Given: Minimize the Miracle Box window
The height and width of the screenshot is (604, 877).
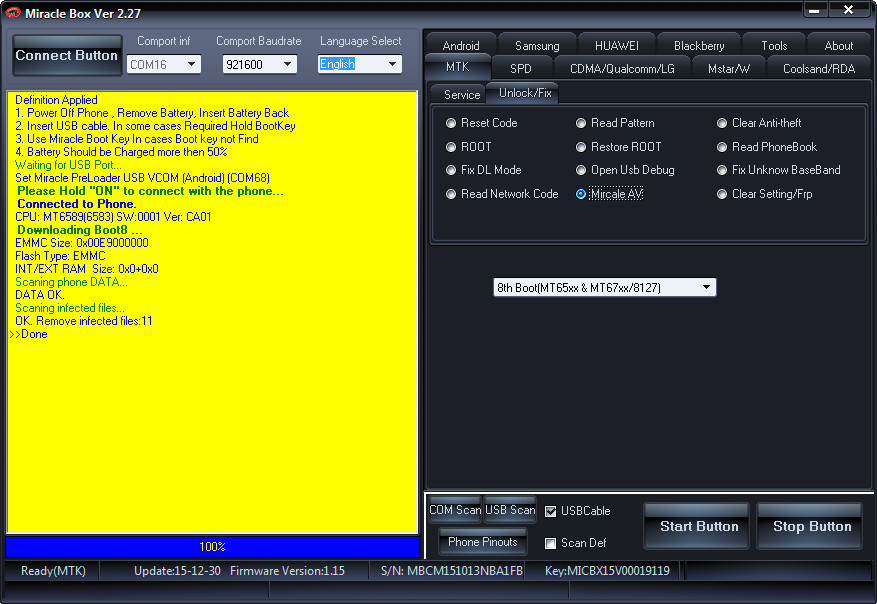Looking at the screenshot, I should click(815, 10).
